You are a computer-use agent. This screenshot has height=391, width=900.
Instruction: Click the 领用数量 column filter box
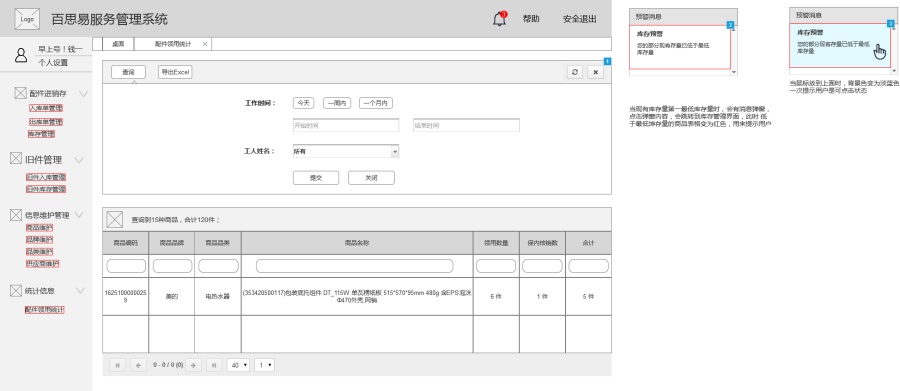click(x=496, y=266)
